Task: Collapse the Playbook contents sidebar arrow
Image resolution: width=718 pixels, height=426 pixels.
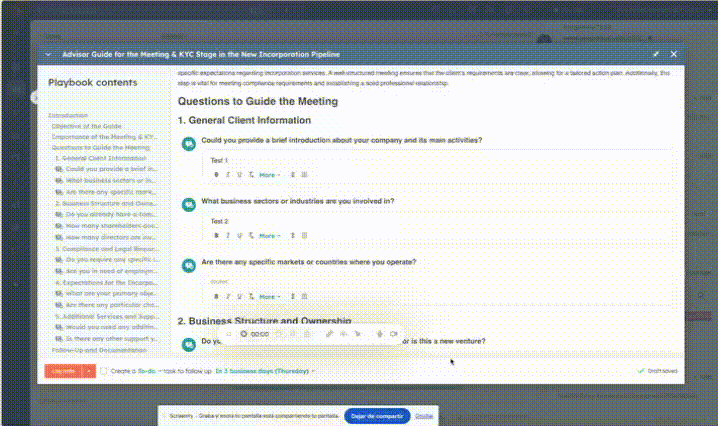Action: tap(34, 97)
